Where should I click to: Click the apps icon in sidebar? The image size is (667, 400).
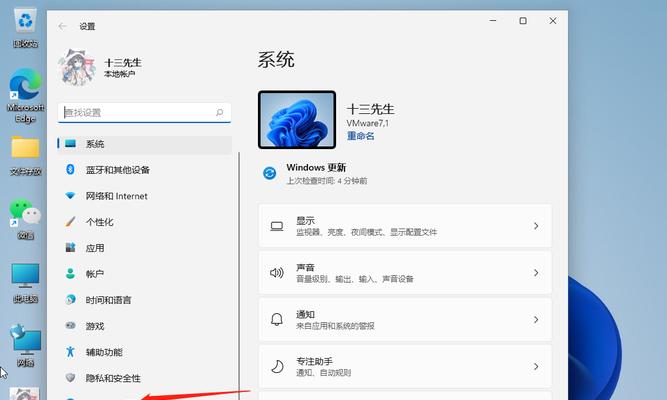(70, 247)
